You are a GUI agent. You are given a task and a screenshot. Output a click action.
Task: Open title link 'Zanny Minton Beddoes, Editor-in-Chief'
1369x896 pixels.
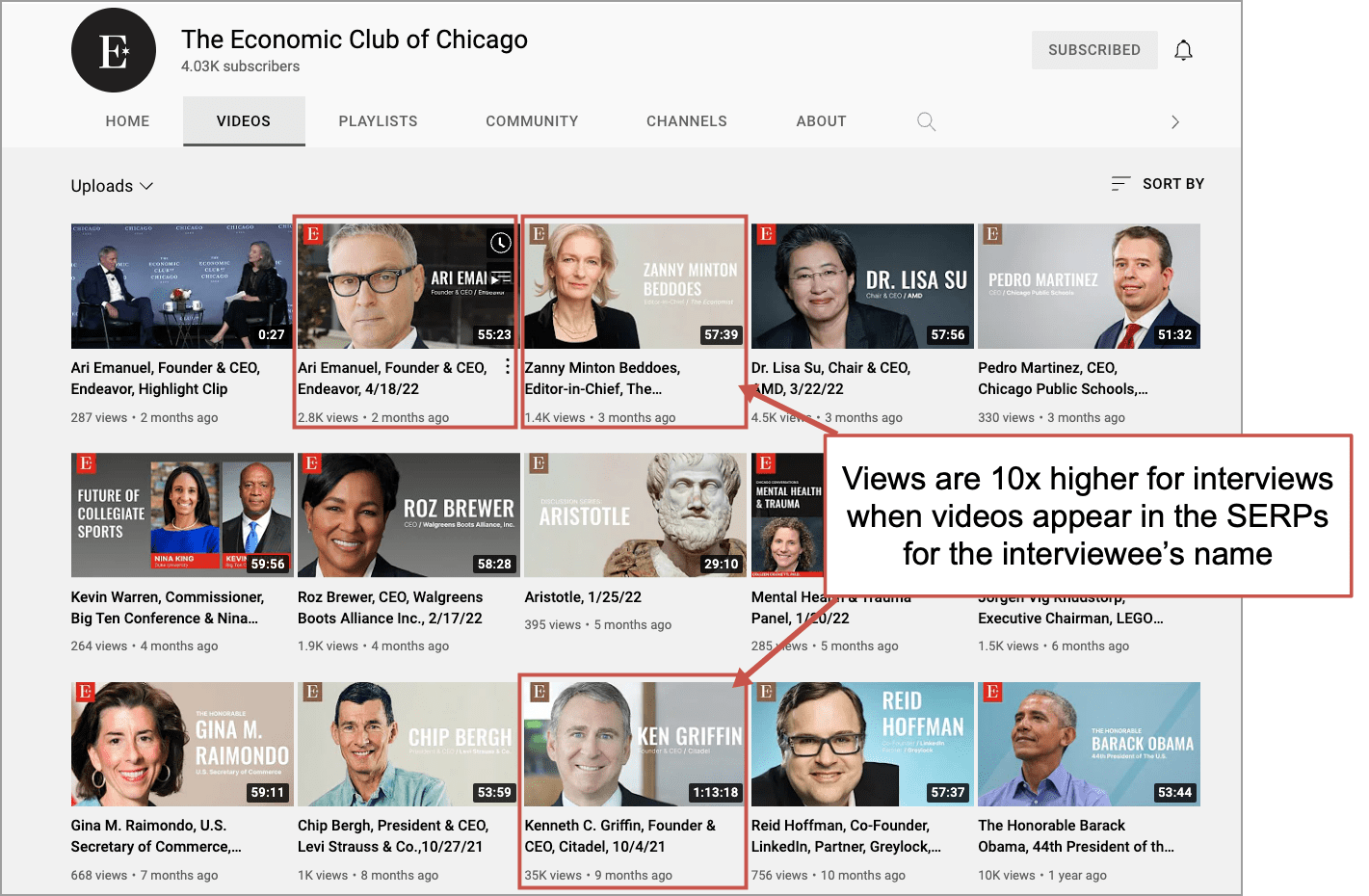point(602,379)
